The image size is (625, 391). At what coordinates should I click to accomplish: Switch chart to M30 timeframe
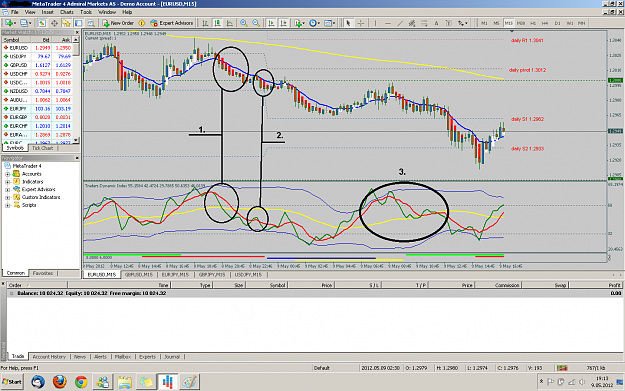521,23
